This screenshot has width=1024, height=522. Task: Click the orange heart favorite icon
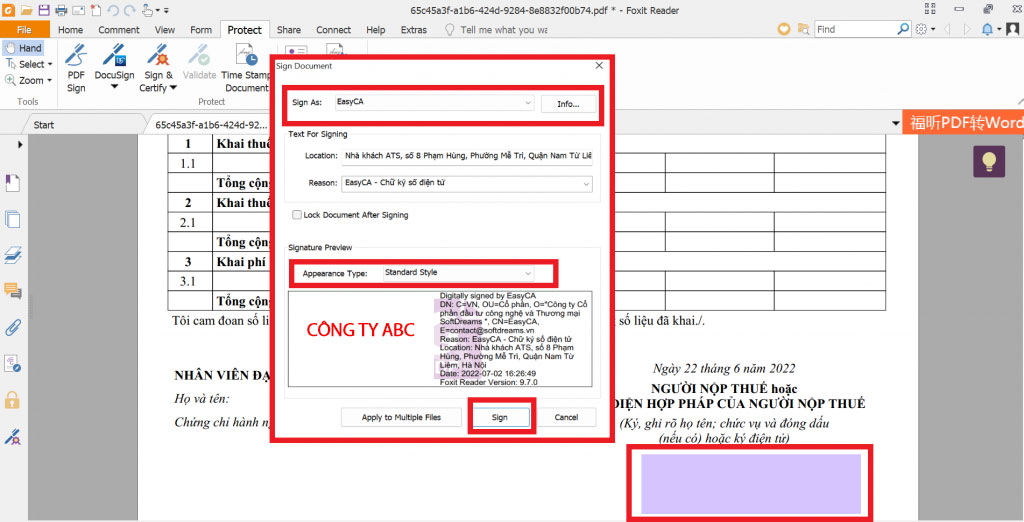pyautogui.click(x=784, y=29)
